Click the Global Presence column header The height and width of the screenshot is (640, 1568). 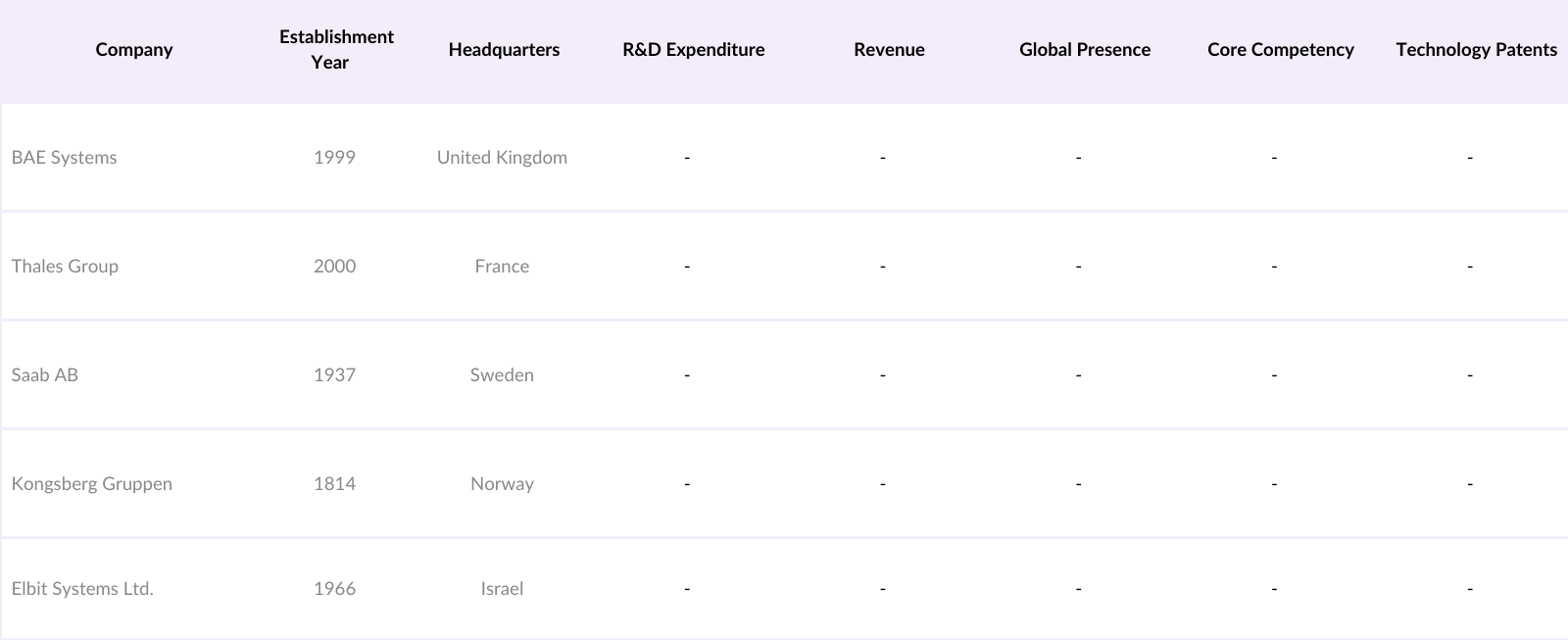(x=1085, y=50)
